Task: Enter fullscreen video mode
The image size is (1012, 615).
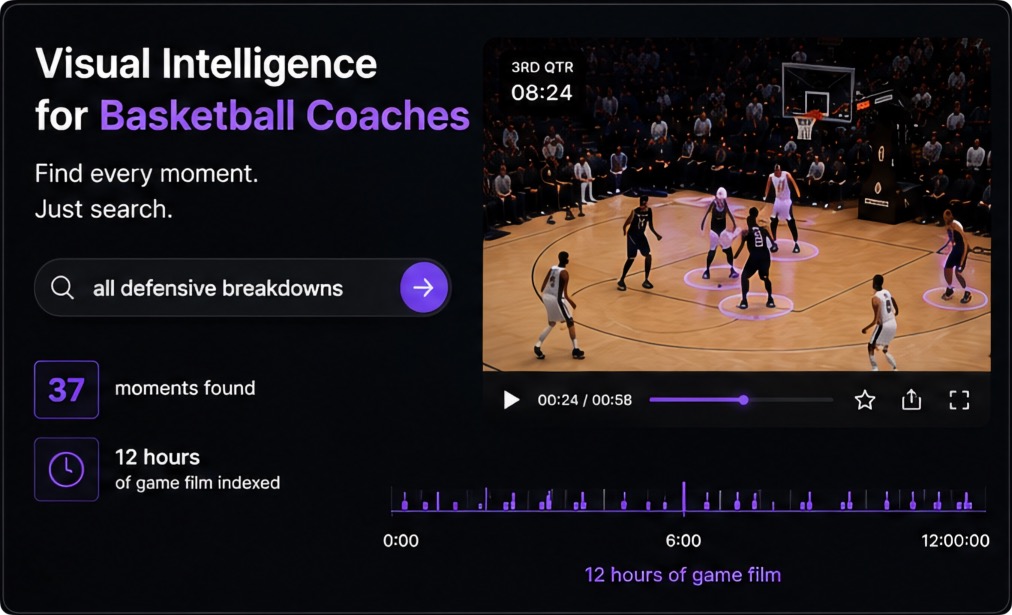Action: point(959,400)
